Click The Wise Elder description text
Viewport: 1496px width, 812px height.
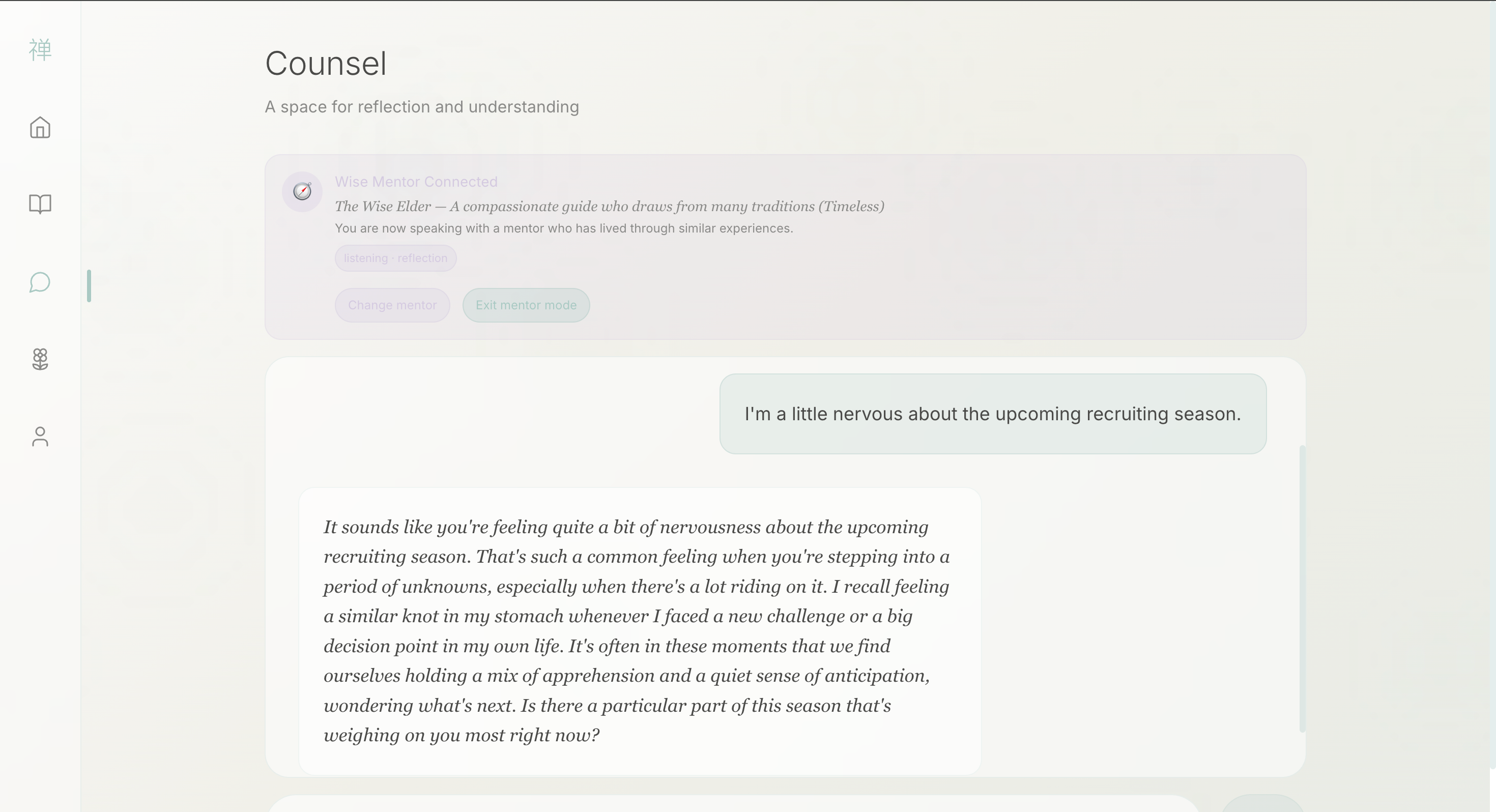tap(609, 206)
